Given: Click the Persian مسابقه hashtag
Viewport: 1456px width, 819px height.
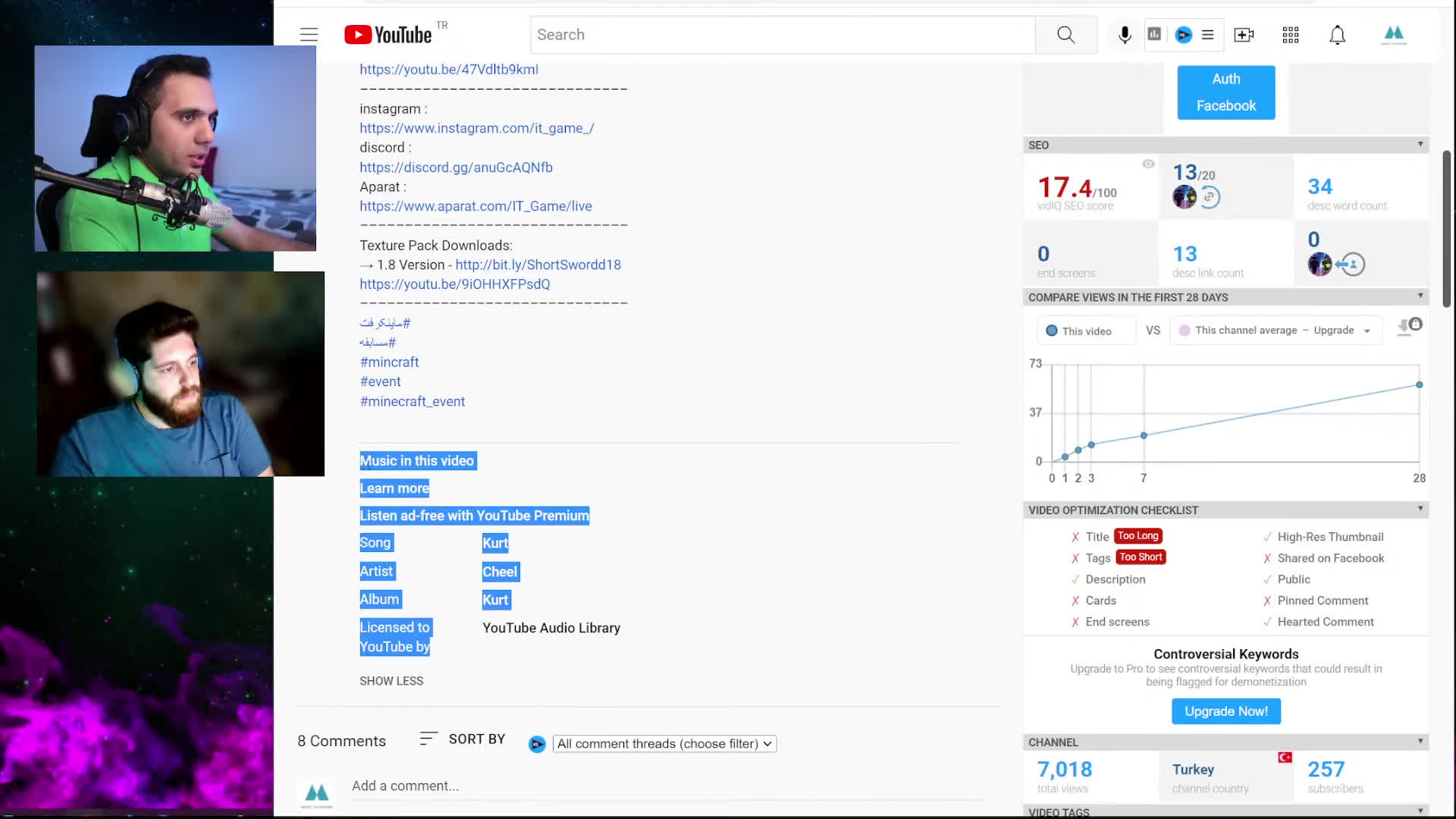Looking at the screenshot, I should coord(378,343).
